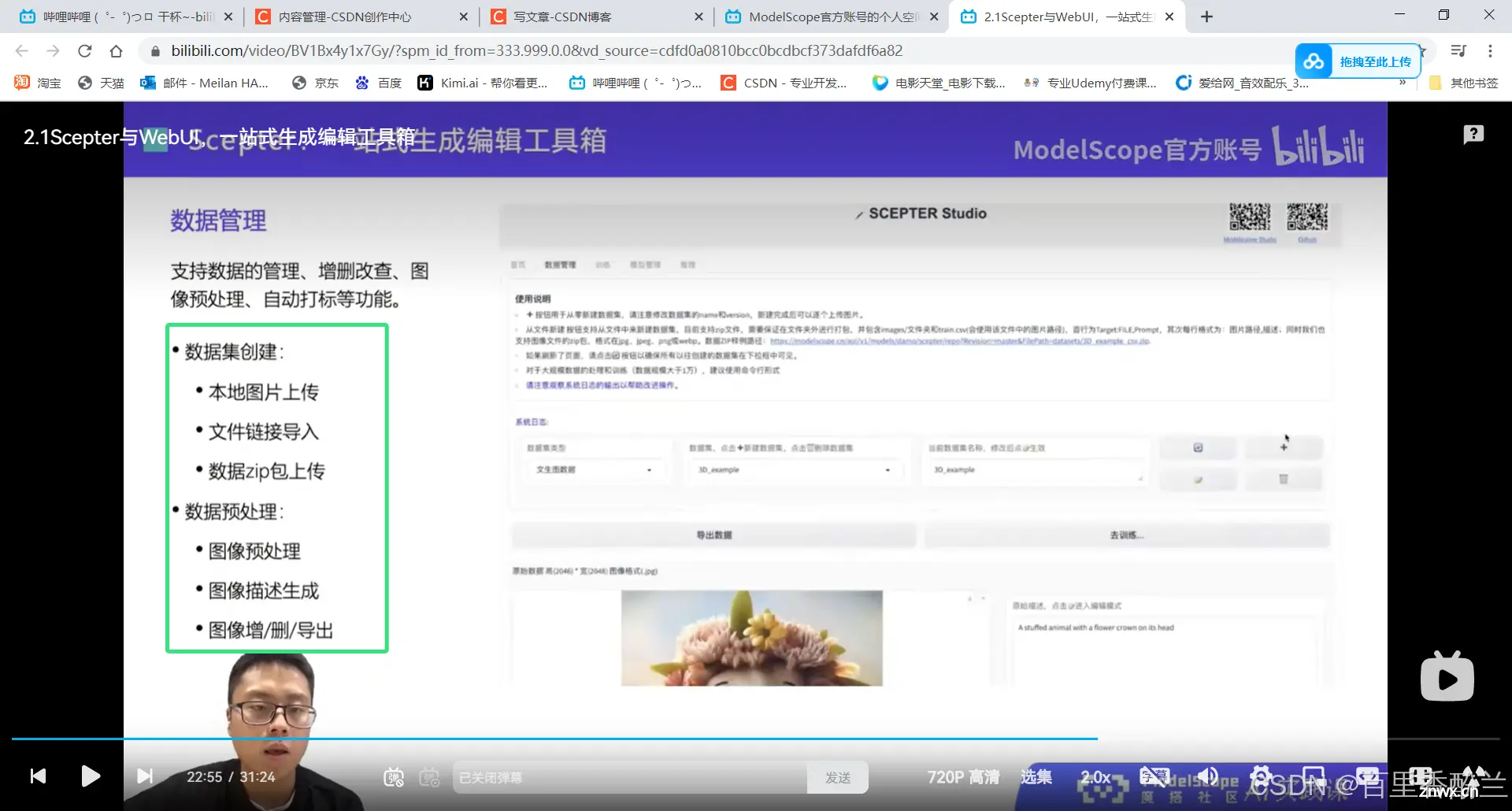Open the 其他书签 folder
Screen dimensions: 1512x811
1464,83
